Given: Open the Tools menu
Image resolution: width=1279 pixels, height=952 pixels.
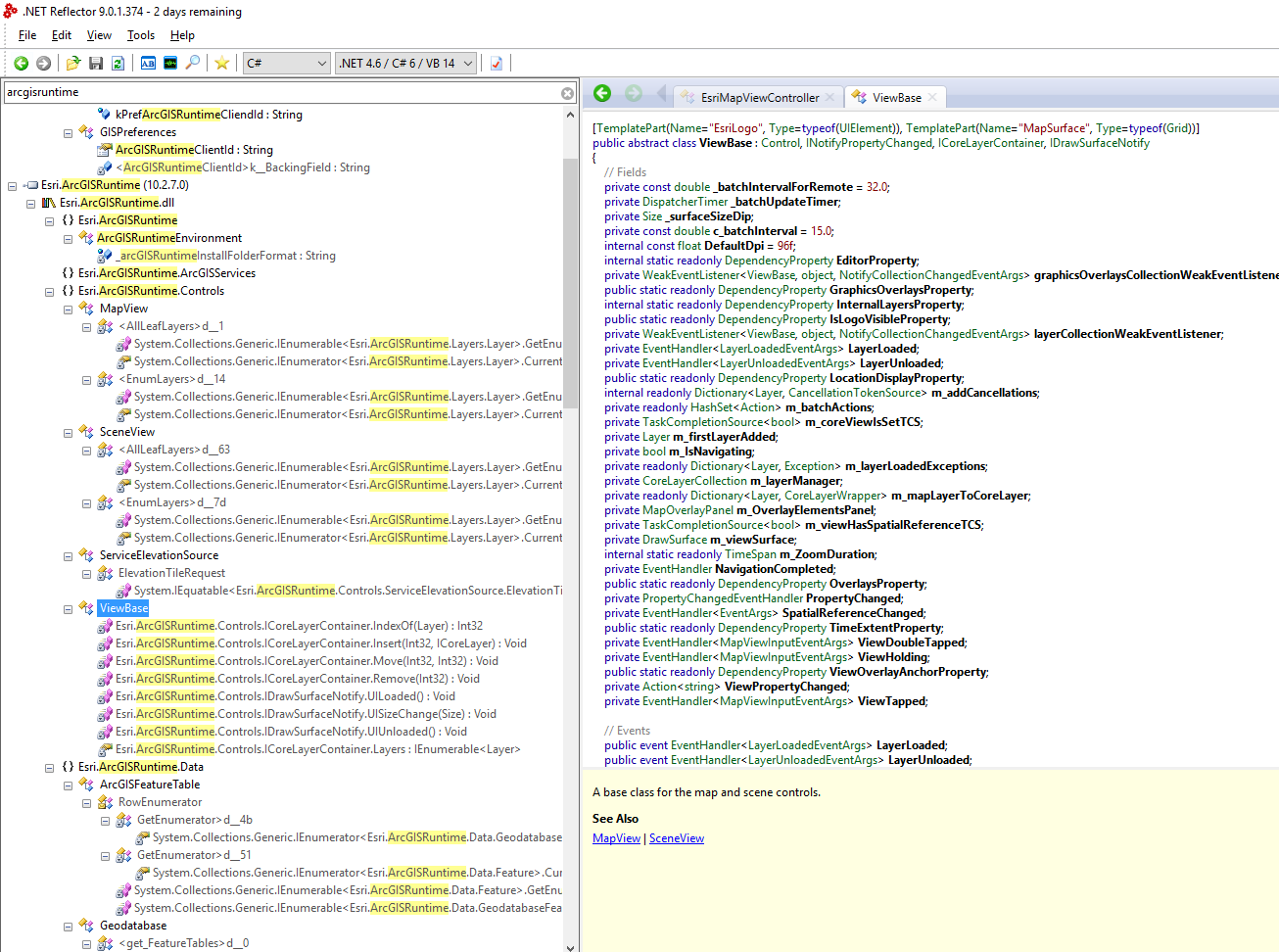Looking at the screenshot, I should [x=140, y=35].
